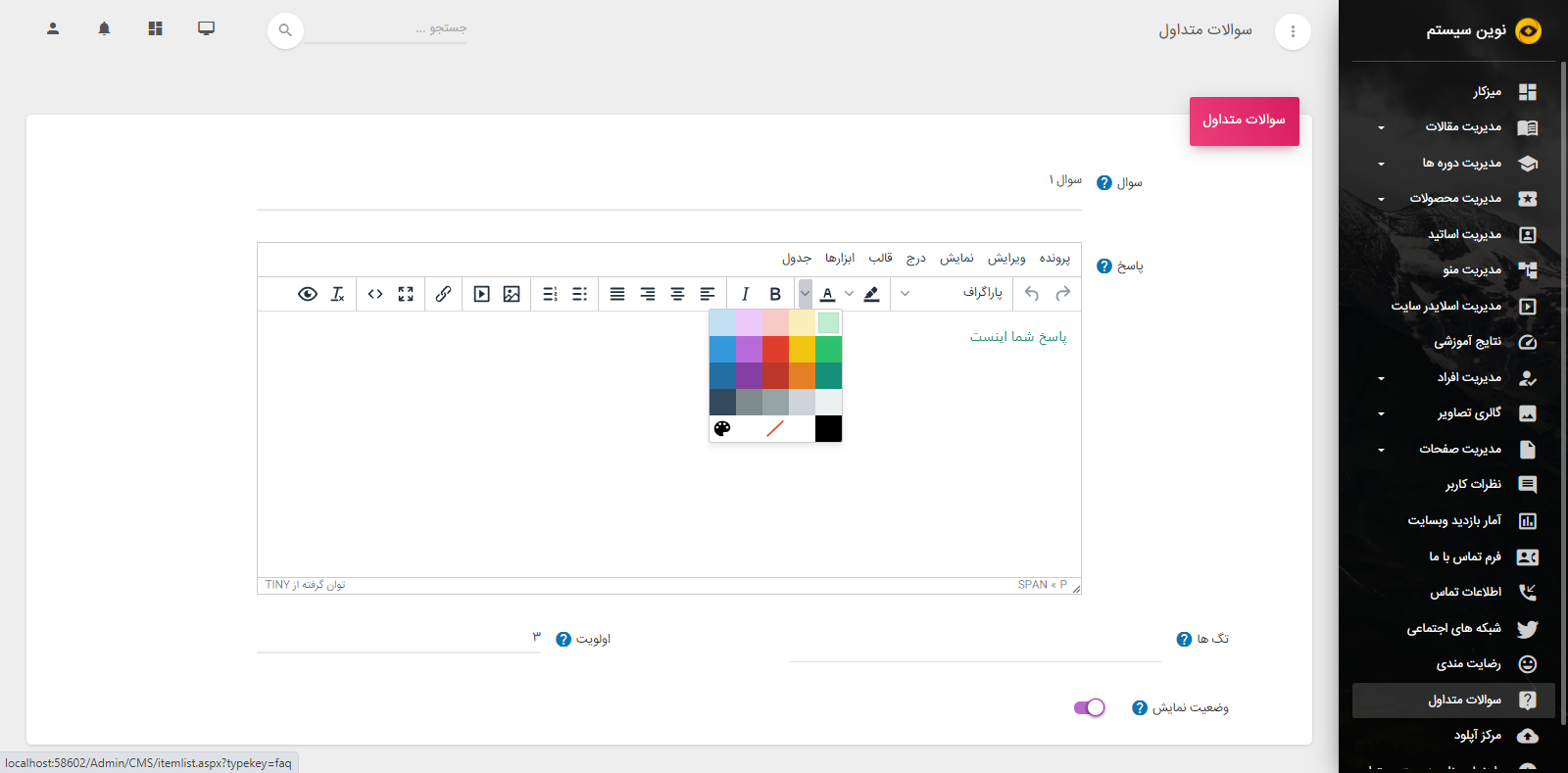Open اطلاعات تماس in sidebar
The width and height of the screenshot is (1568, 773).
pyautogui.click(x=1453, y=593)
